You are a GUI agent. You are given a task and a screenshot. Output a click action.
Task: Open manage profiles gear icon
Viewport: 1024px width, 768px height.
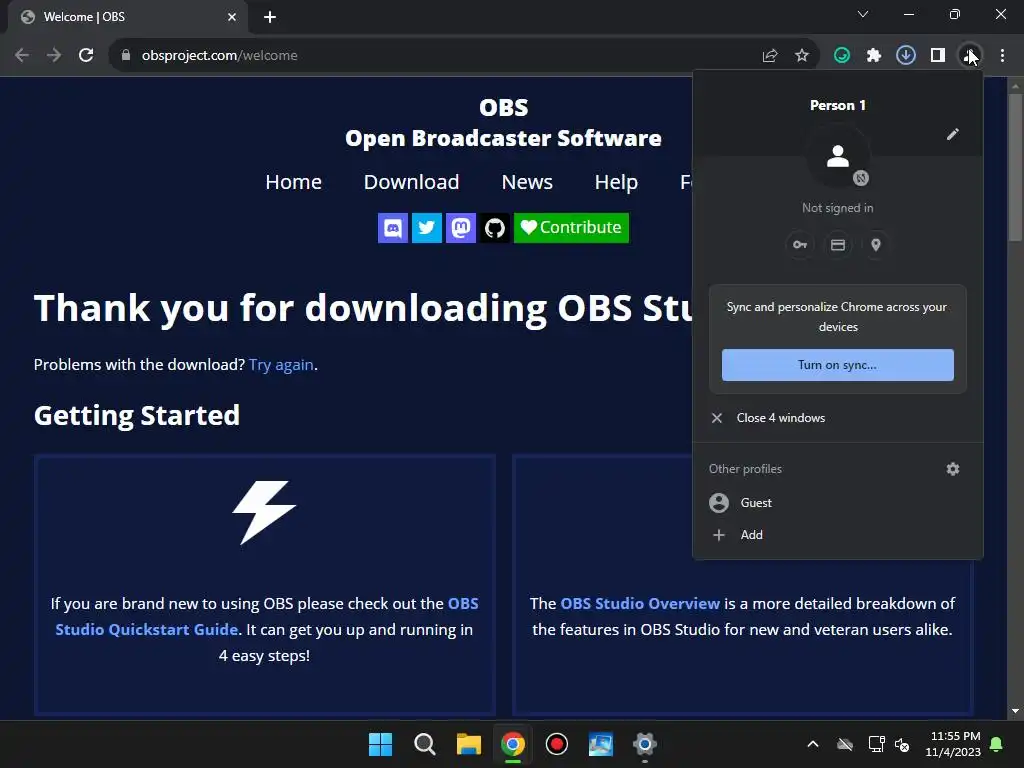pyautogui.click(x=953, y=469)
